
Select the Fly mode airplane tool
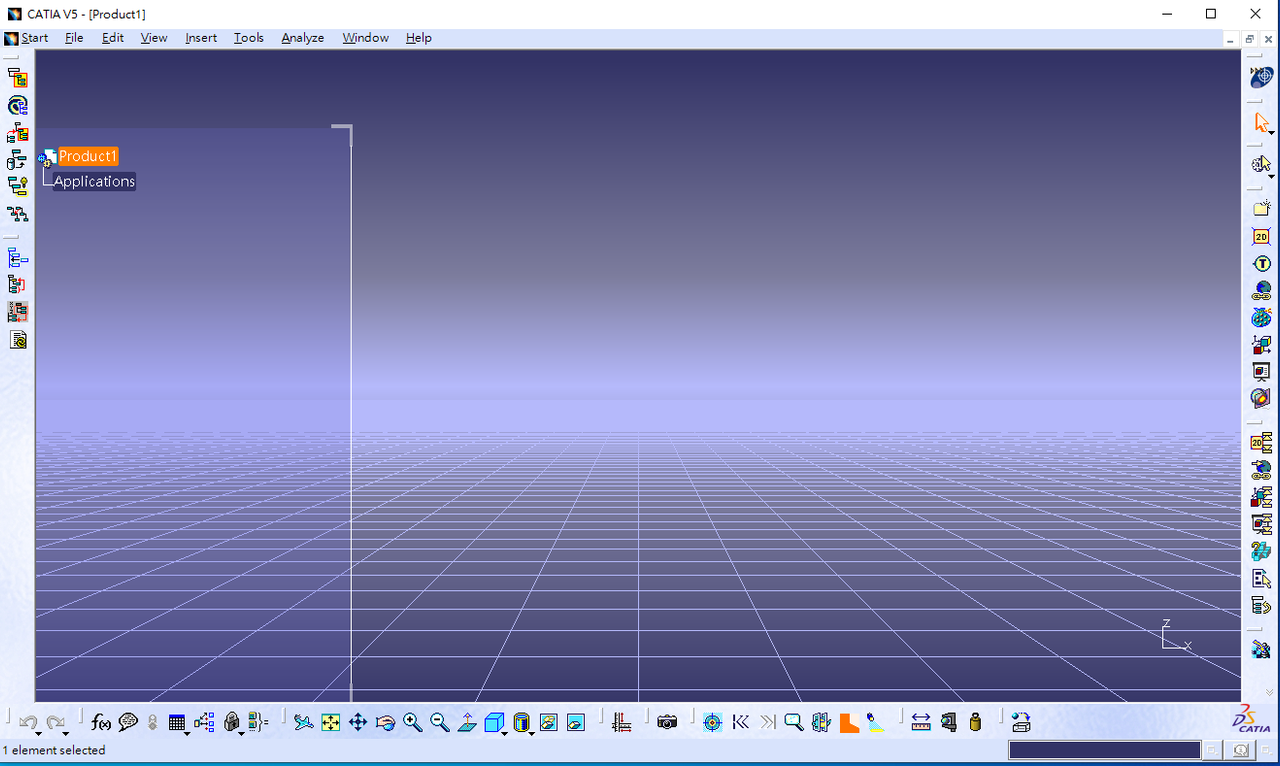[302, 721]
